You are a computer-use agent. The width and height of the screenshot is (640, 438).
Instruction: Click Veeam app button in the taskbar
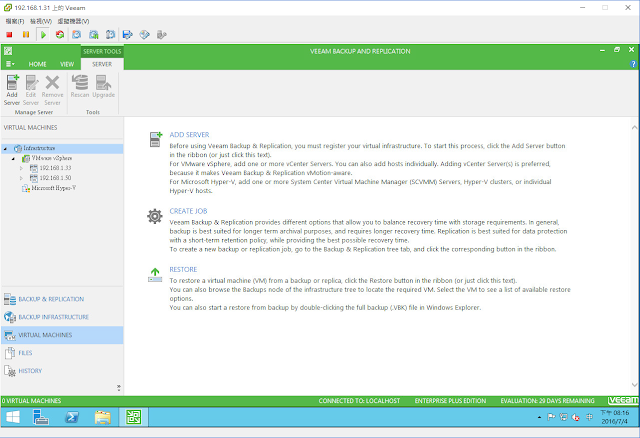tap(133, 417)
